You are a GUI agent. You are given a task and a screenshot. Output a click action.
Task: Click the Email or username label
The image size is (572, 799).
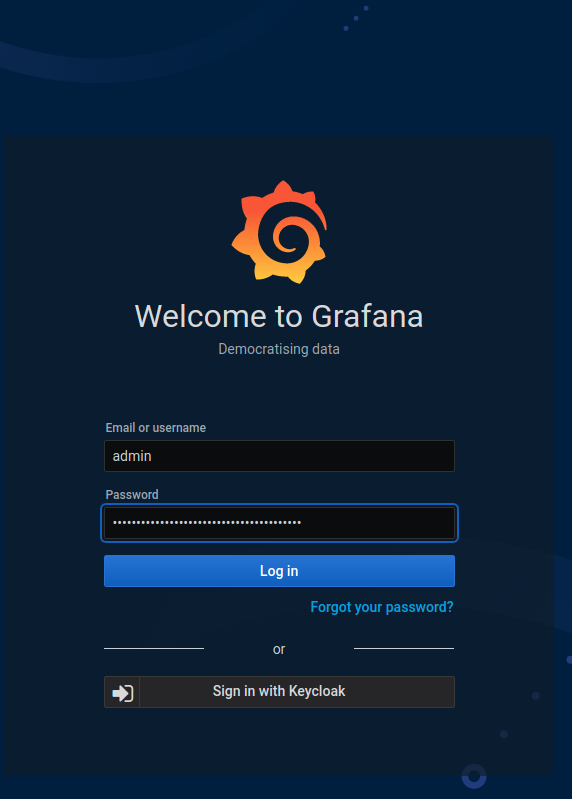[155, 428]
